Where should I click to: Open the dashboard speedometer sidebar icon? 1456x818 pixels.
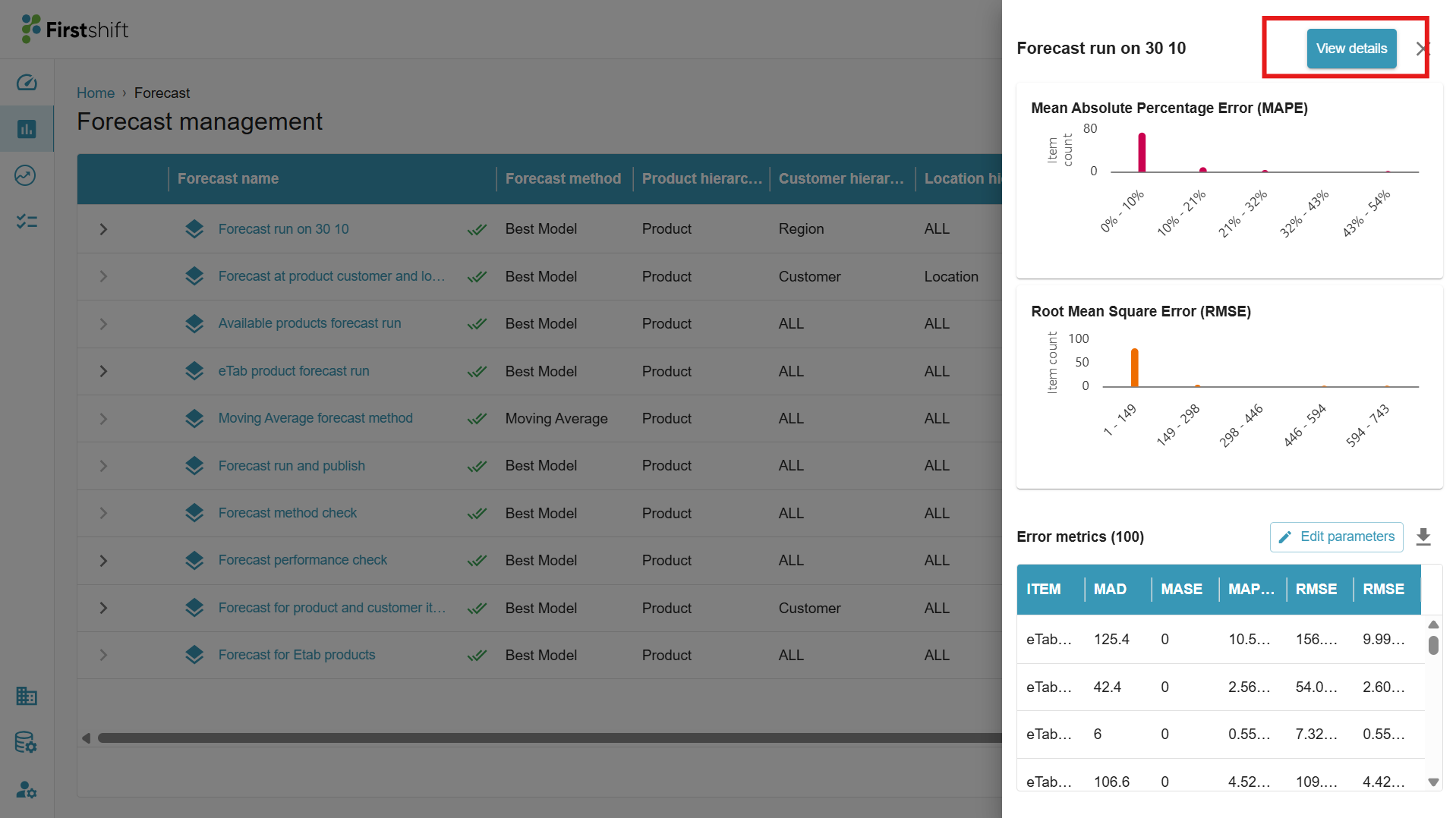coord(27,82)
